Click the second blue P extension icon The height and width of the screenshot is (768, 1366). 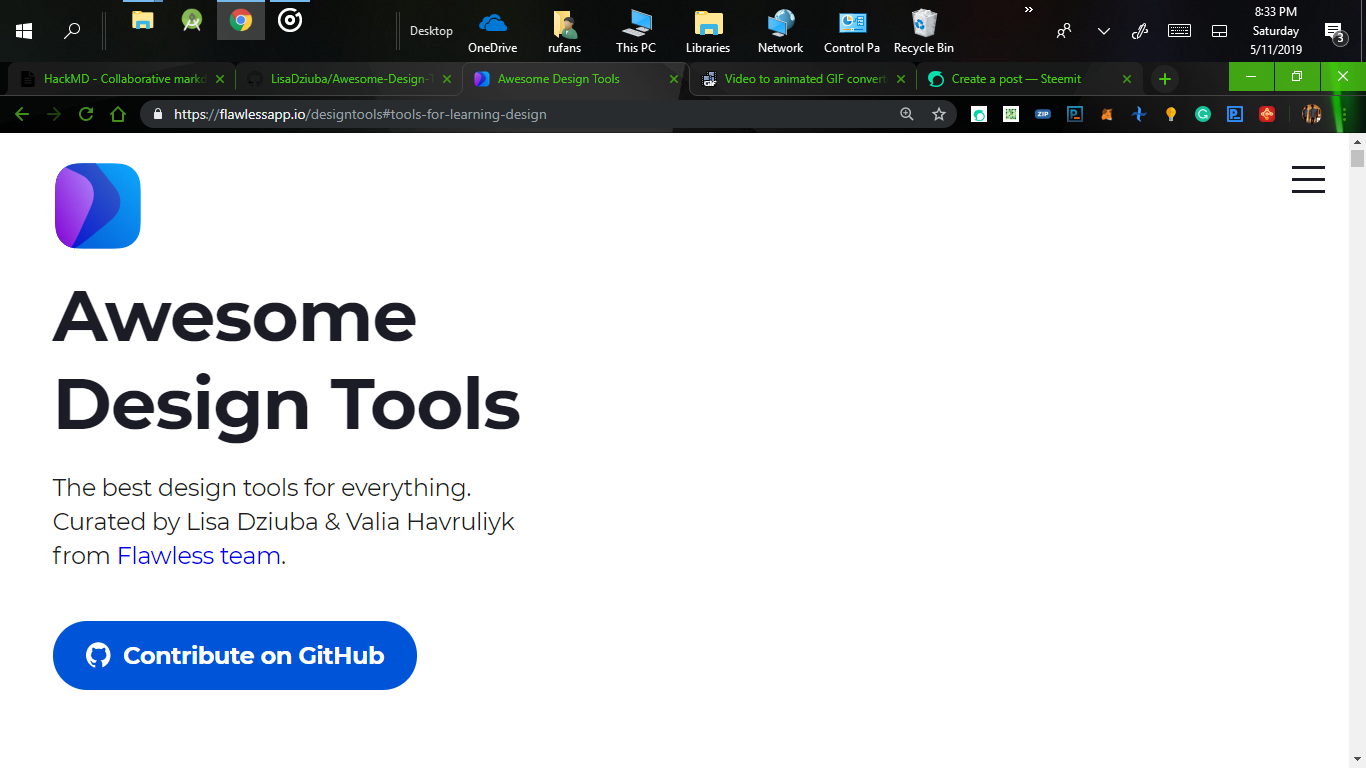click(x=1235, y=114)
